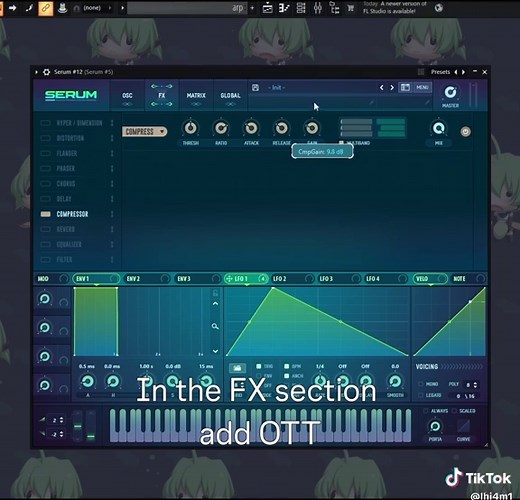Open the FL Studio mixer icon
Screen dimensions: 520x500
point(318,8)
